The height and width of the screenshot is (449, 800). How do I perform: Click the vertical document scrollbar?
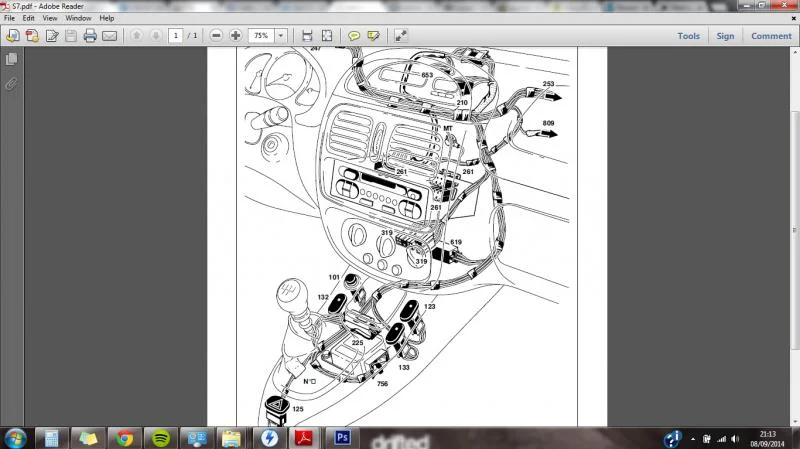pyautogui.click(x=795, y=230)
